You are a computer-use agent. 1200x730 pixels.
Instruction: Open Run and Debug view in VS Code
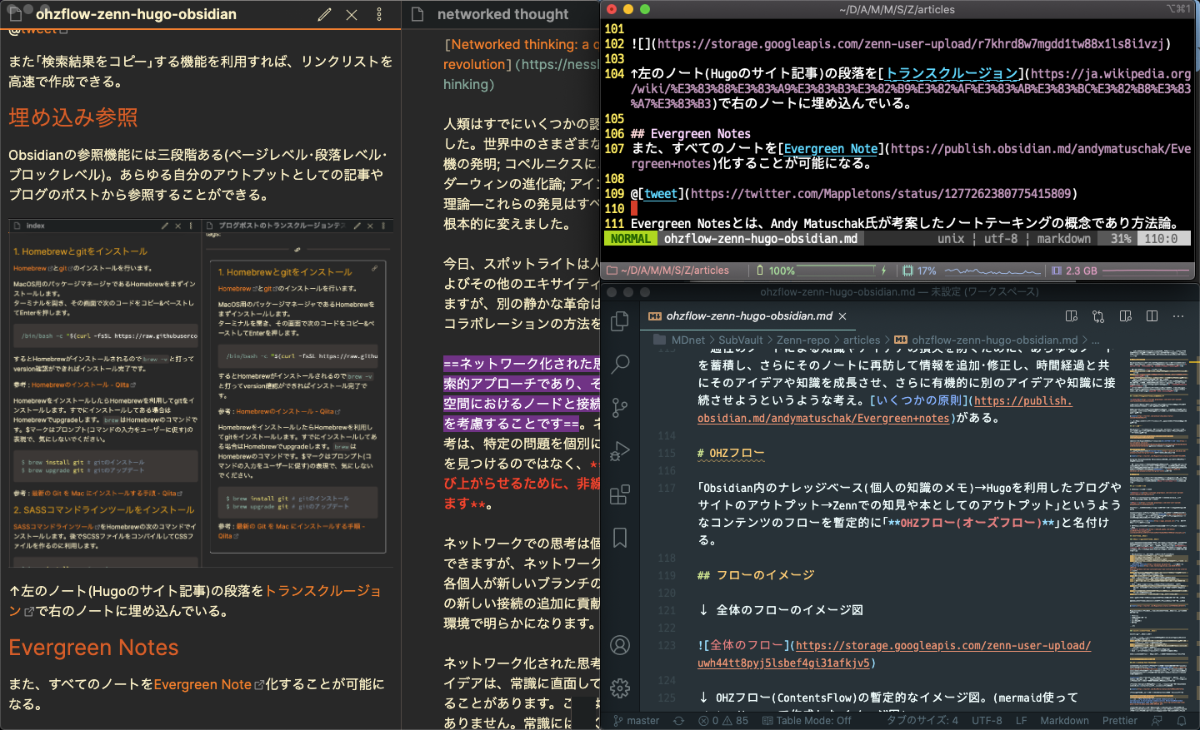620,451
